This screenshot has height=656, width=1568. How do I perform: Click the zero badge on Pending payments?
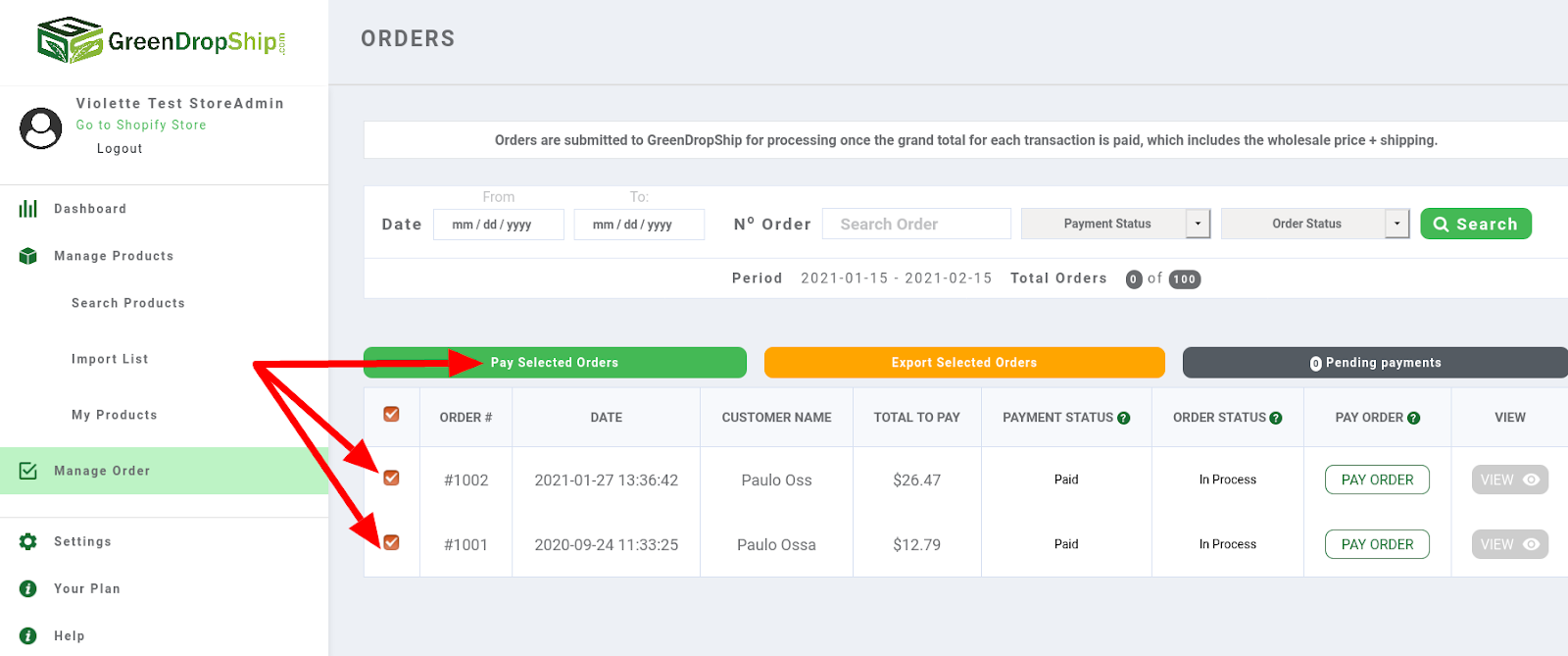tap(1316, 364)
